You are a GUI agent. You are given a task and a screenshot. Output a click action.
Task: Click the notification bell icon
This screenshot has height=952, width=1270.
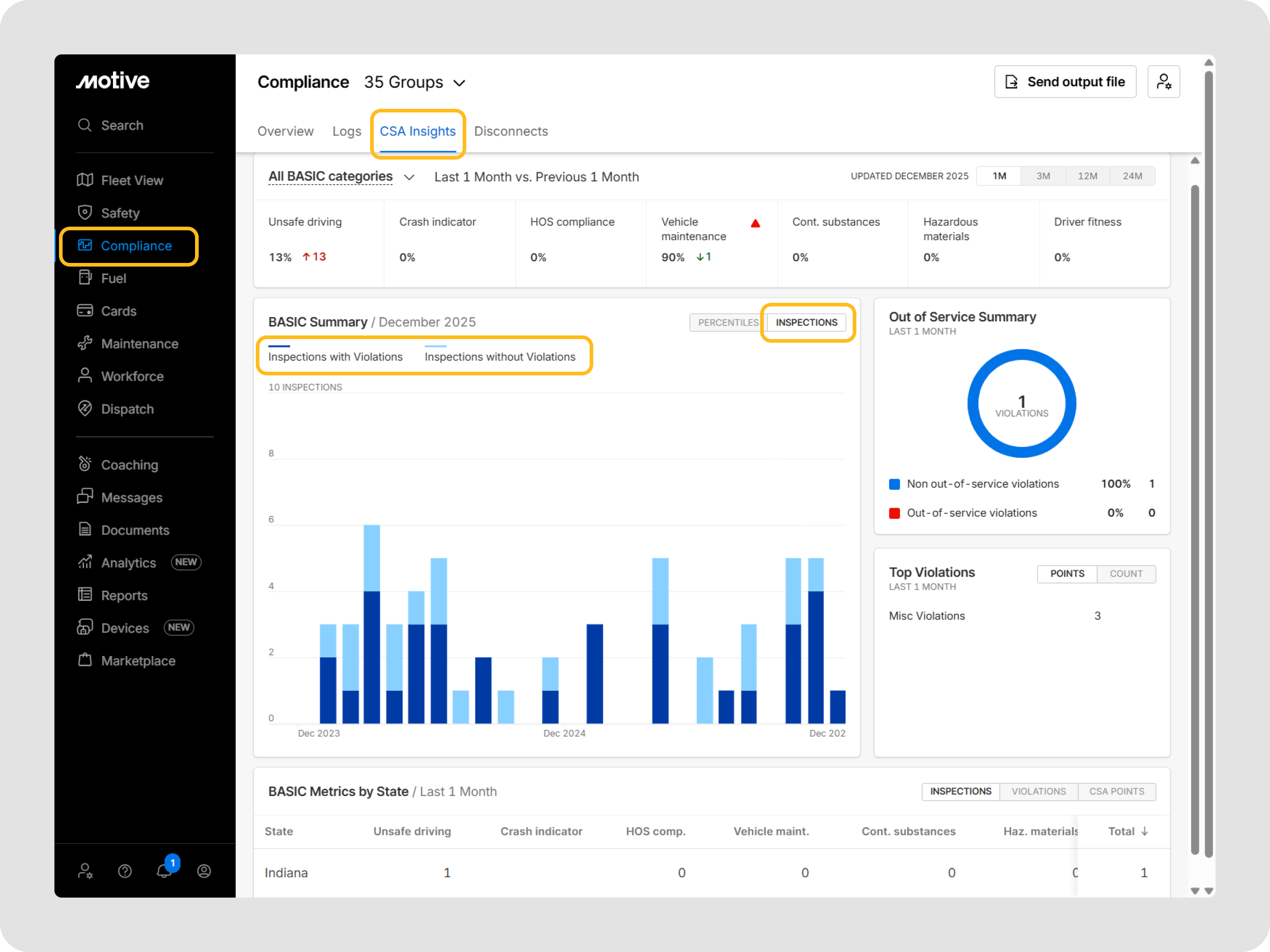(164, 871)
